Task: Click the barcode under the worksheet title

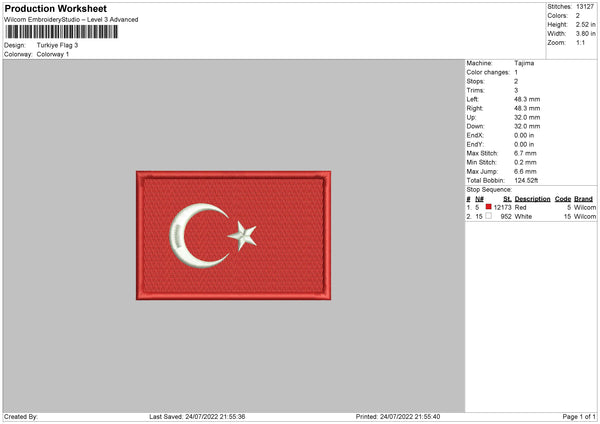Action: pyautogui.click(x=62, y=32)
